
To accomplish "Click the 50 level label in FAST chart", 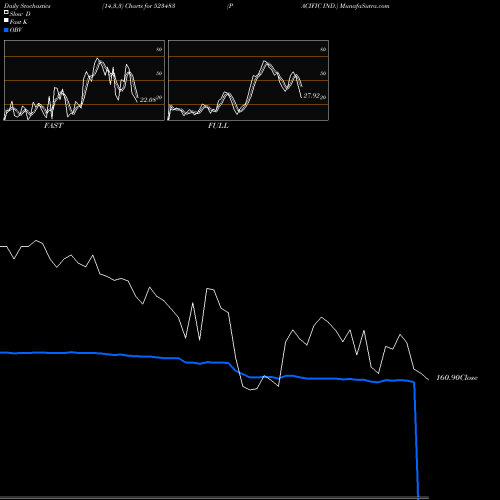I will coord(159,73).
